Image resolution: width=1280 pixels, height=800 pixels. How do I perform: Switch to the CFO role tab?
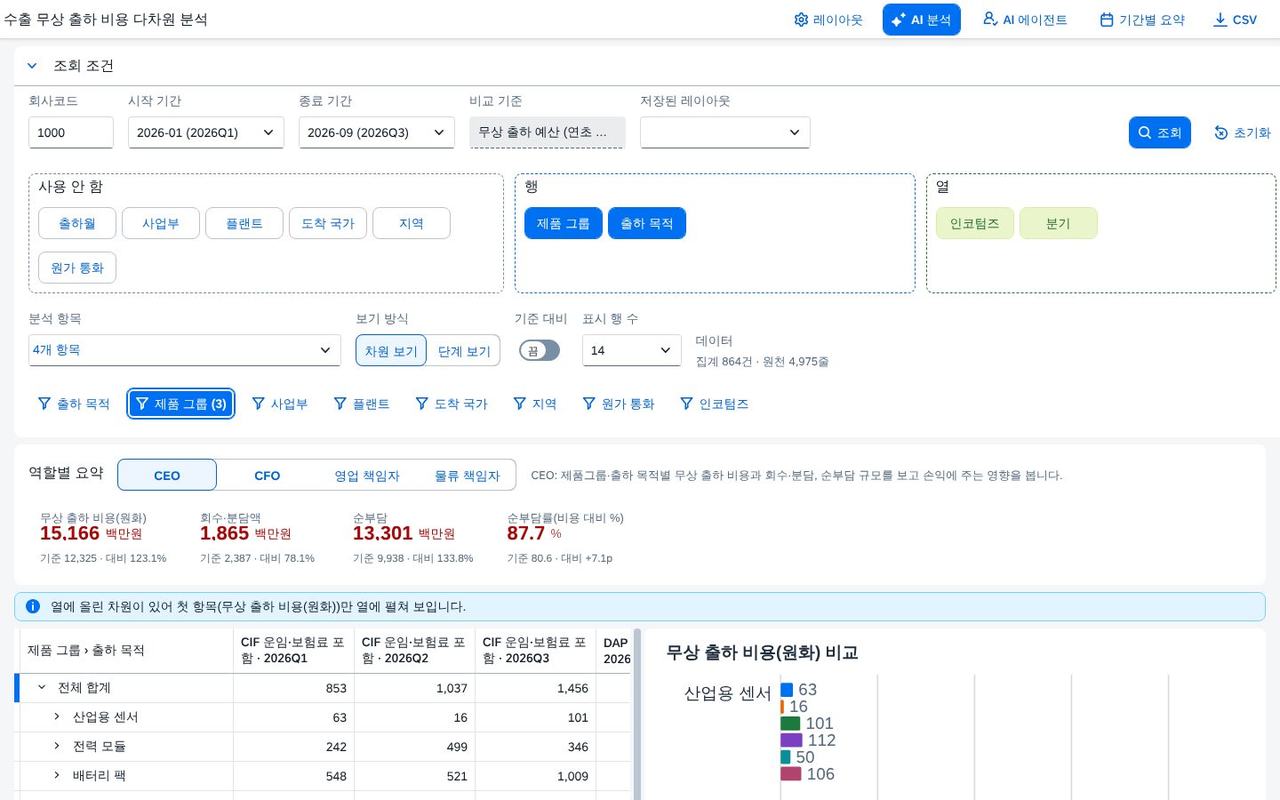pyautogui.click(x=267, y=475)
